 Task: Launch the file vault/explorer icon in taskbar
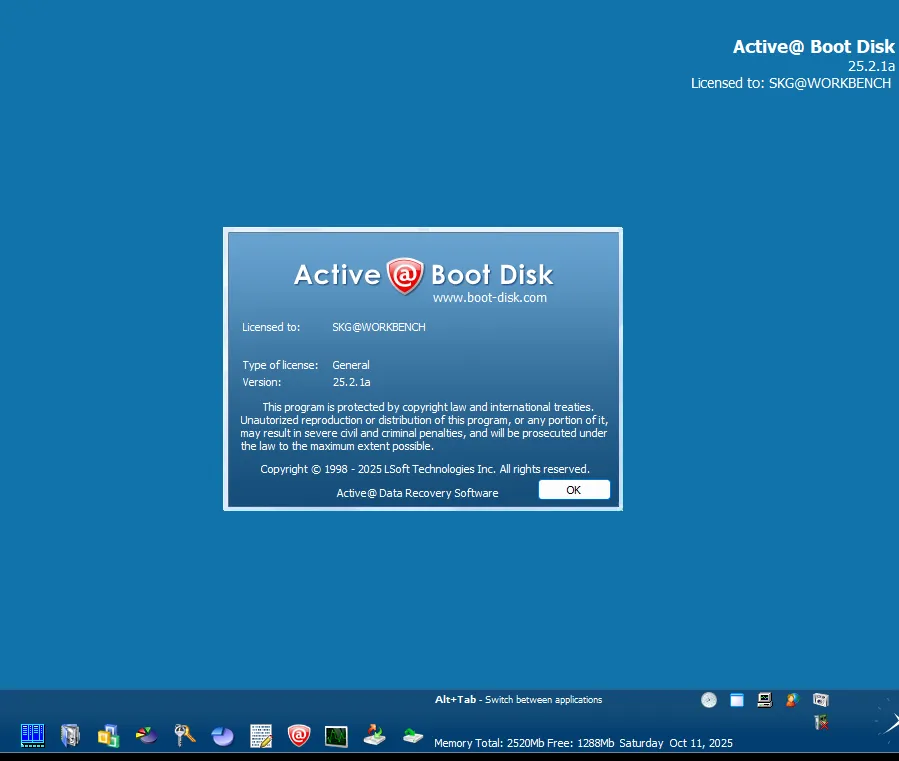(71, 735)
